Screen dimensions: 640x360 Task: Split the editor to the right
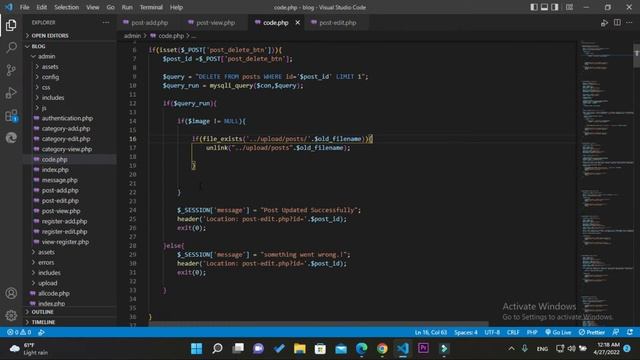click(x=617, y=22)
